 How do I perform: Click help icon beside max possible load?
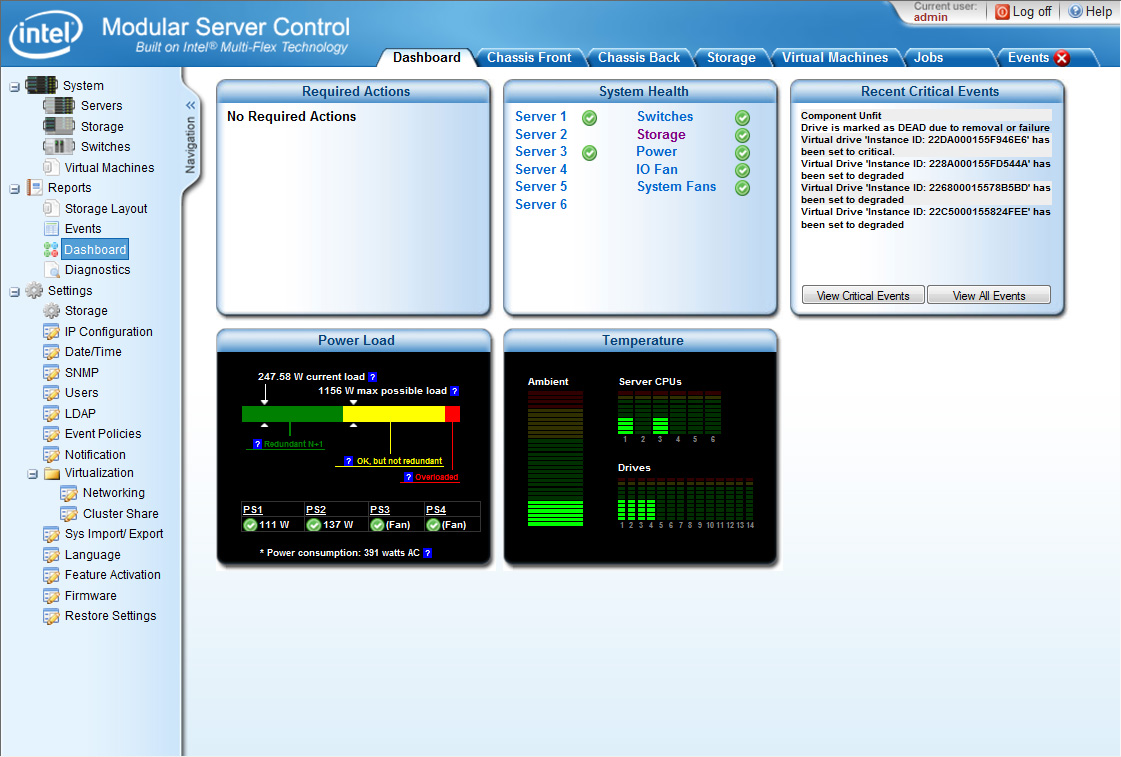point(455,391)
